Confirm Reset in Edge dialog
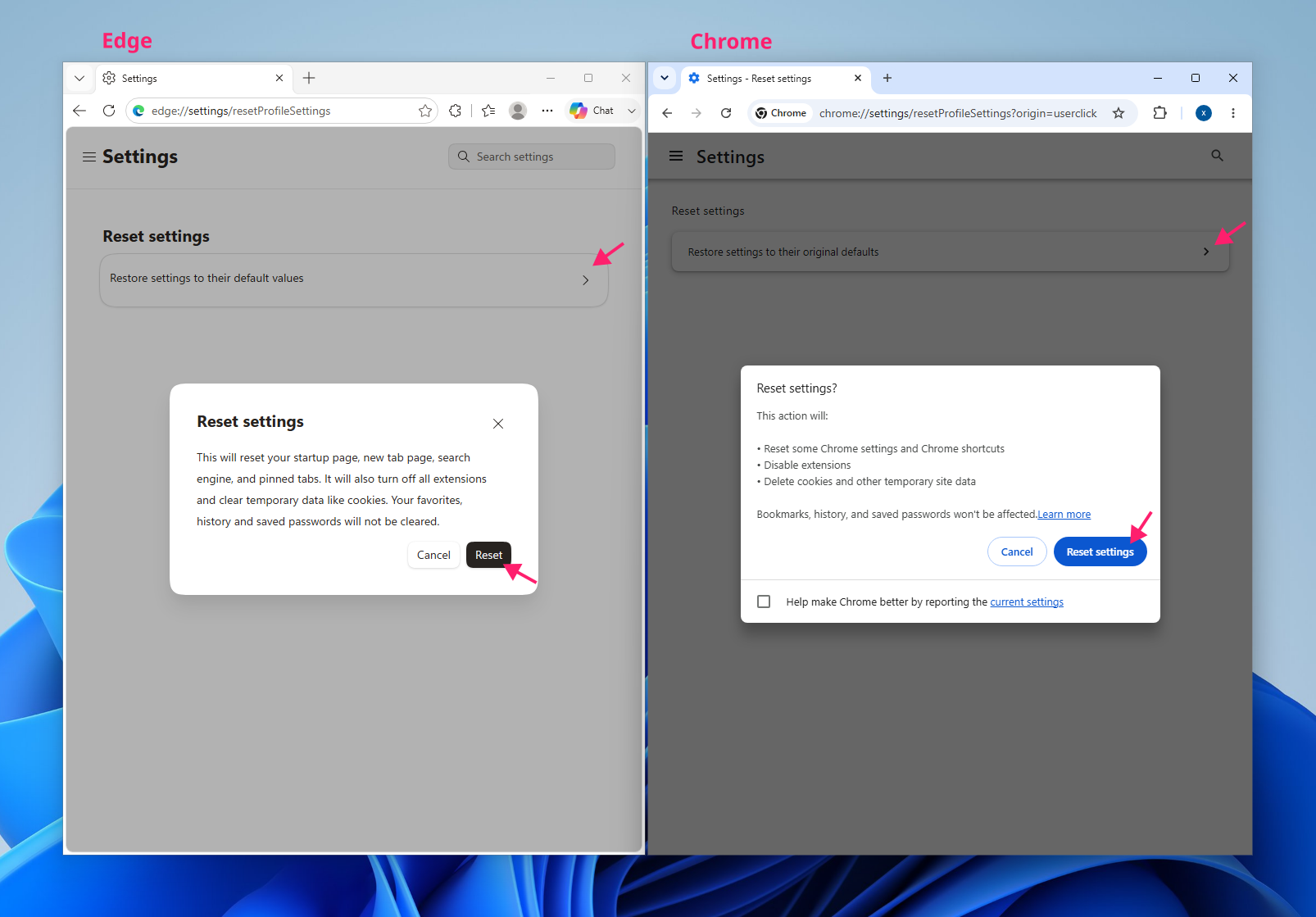The height and width of the screenshot is (917, 1316). [488, 555]
